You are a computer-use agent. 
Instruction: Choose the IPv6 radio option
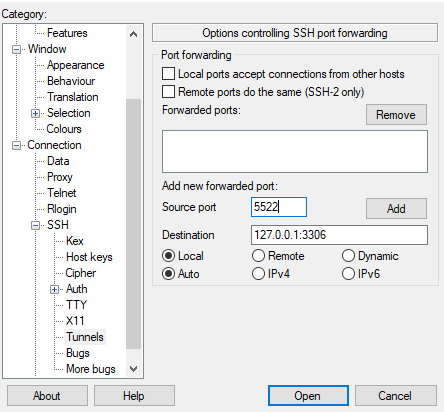tap(348, 274)
